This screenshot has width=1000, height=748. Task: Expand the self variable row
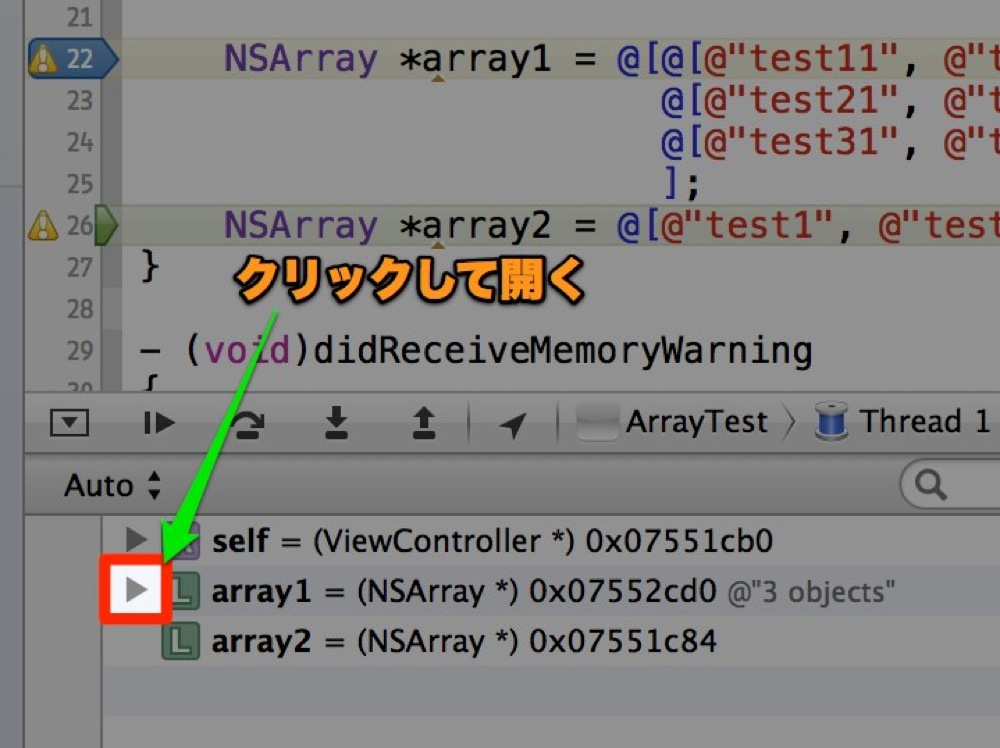(x=136, y=539)
